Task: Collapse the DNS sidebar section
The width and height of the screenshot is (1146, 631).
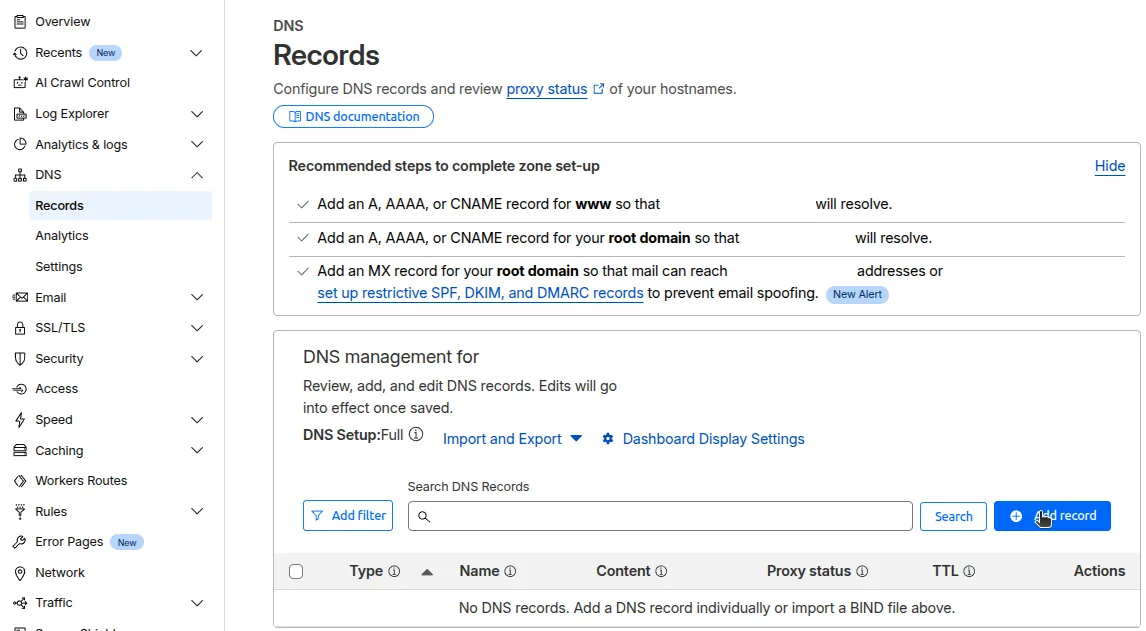Action: (x=196, y=175)
